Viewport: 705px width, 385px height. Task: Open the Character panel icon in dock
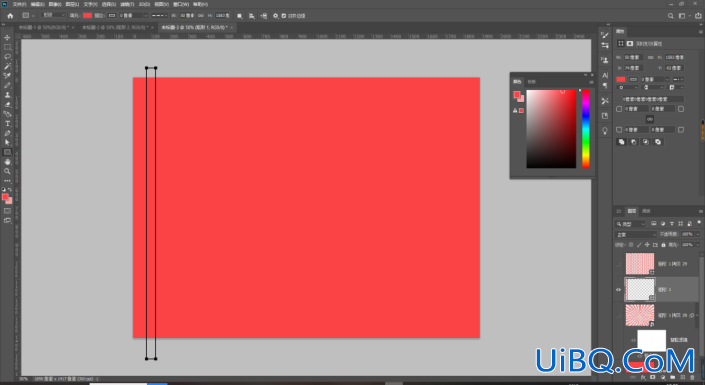pyautogui.click(x=605, y=75)
